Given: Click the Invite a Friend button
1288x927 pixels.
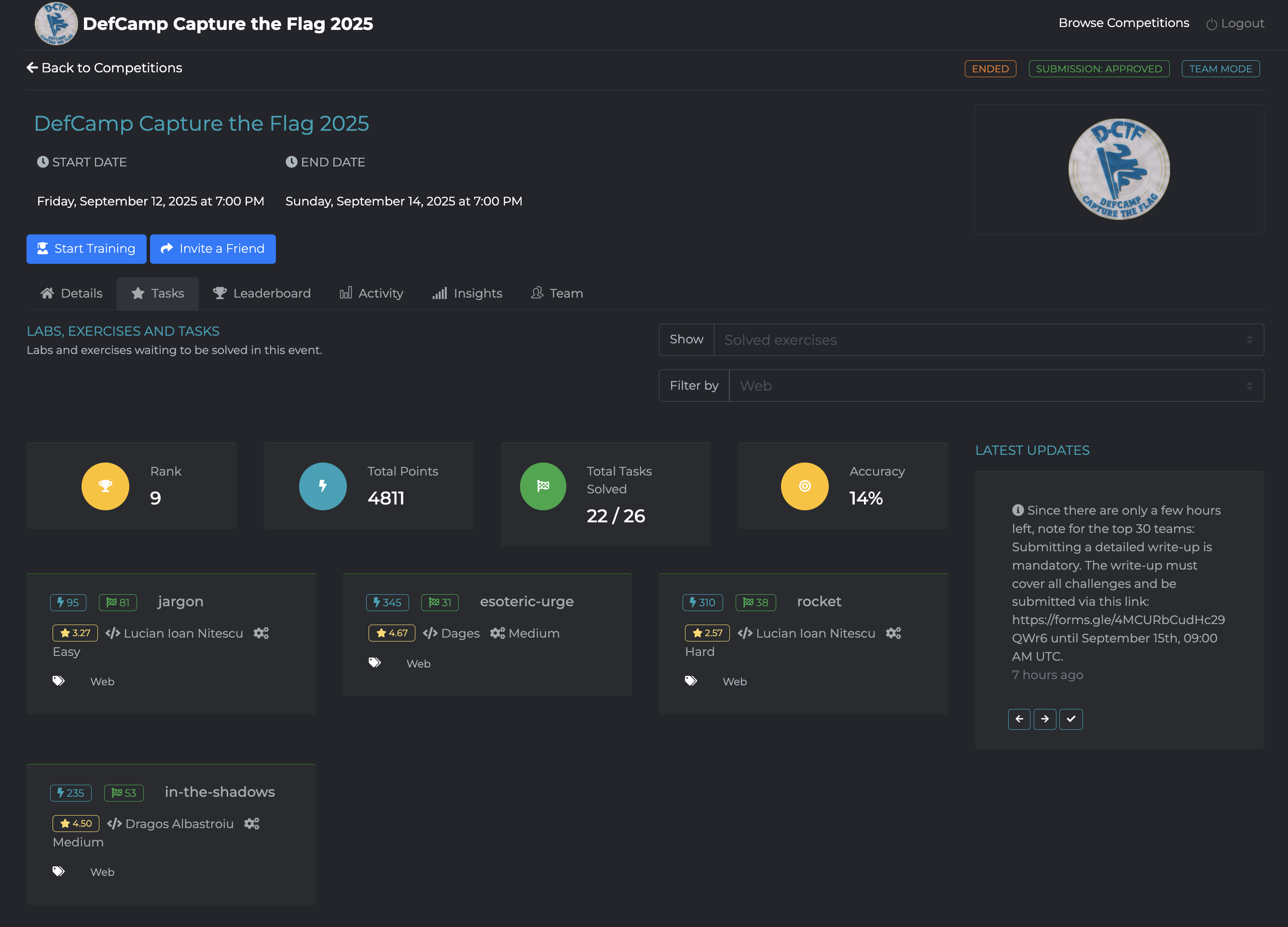Looking at the screenshot, I should tap(212, 249).
